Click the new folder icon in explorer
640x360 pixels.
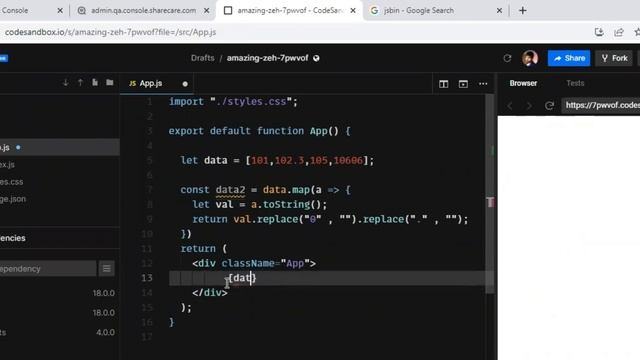click(109, 83)
